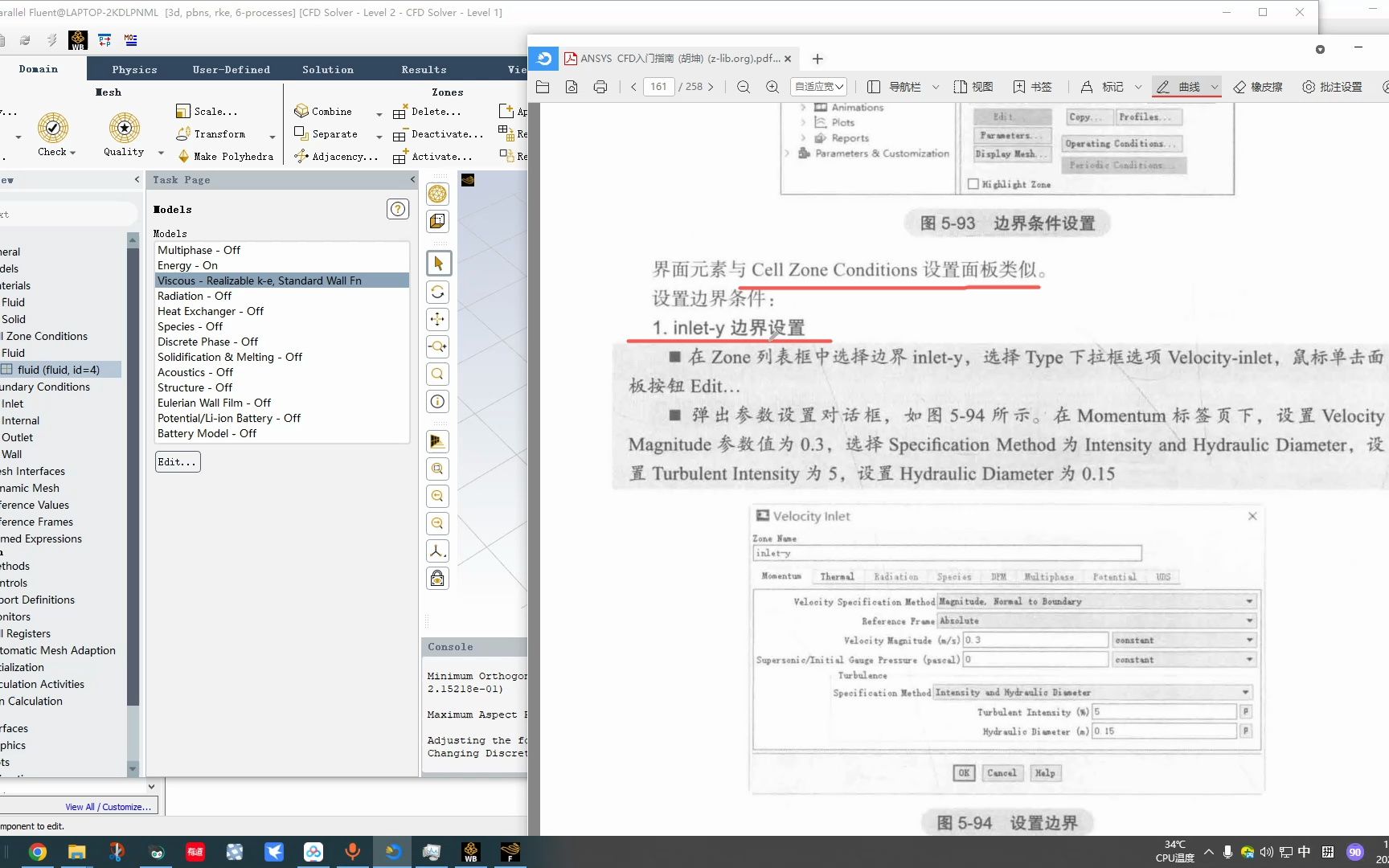This screenshot has height=868, width=1389.
Task: Click the print icon in the PDF toolbar
Action: point(600,87)
